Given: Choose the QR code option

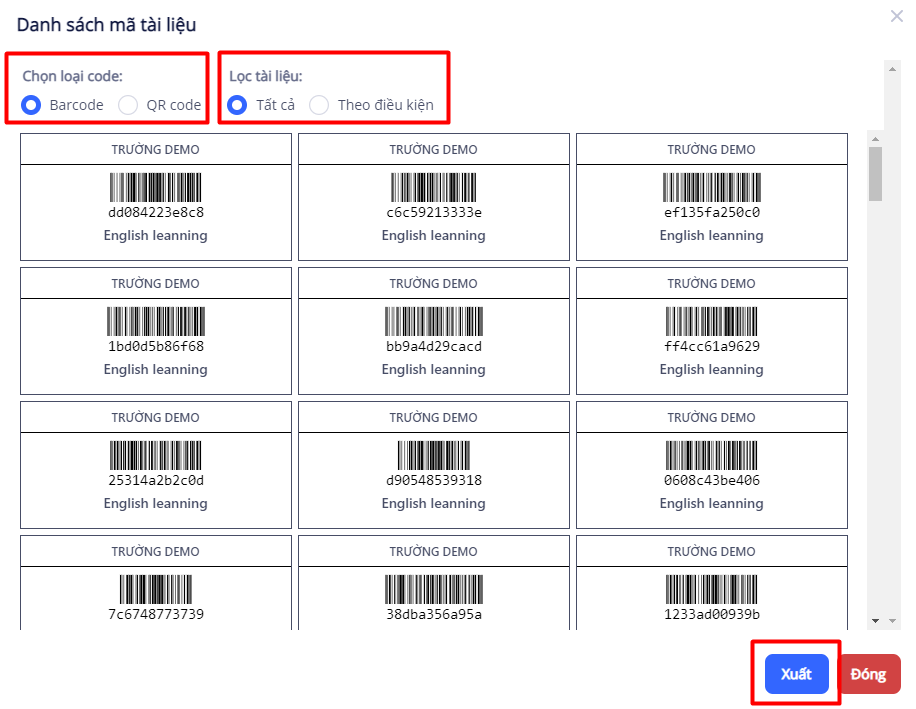Looking at the screenshot, I should [x=128, y=105].
